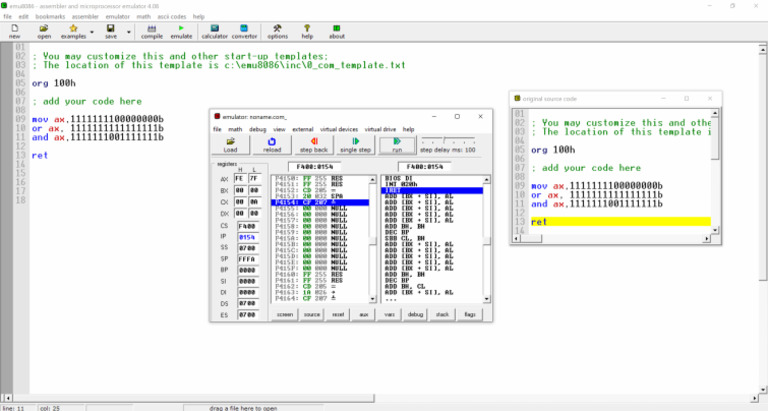768x411 pixels.
Task: Click the AX high byte register field
Action: coord(240,179)
